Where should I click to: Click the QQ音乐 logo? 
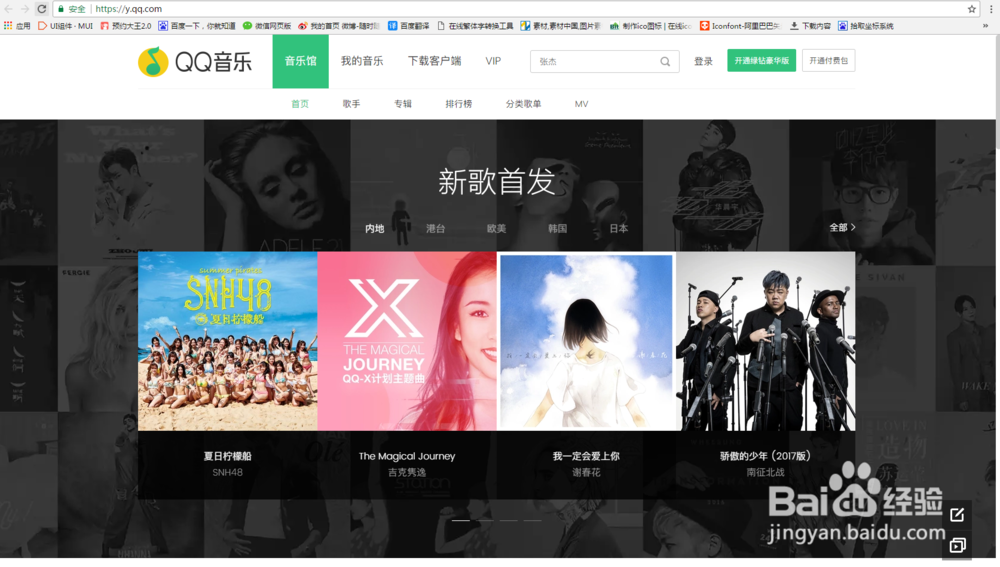[195, 61]
